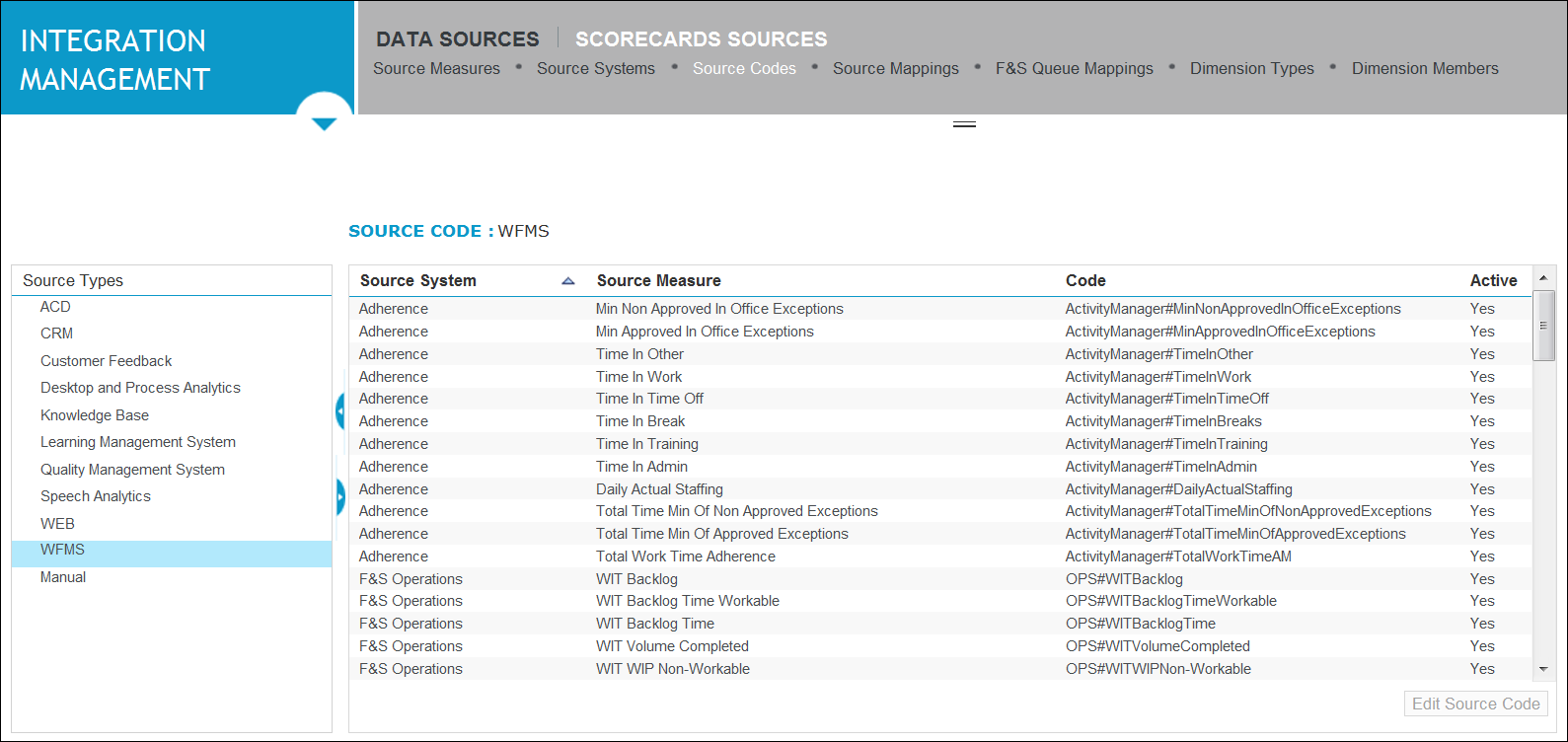Viewport: 1568px width, 742px height.
Task: Click the Time In Admin measure
Action: (x=641, y=467)
